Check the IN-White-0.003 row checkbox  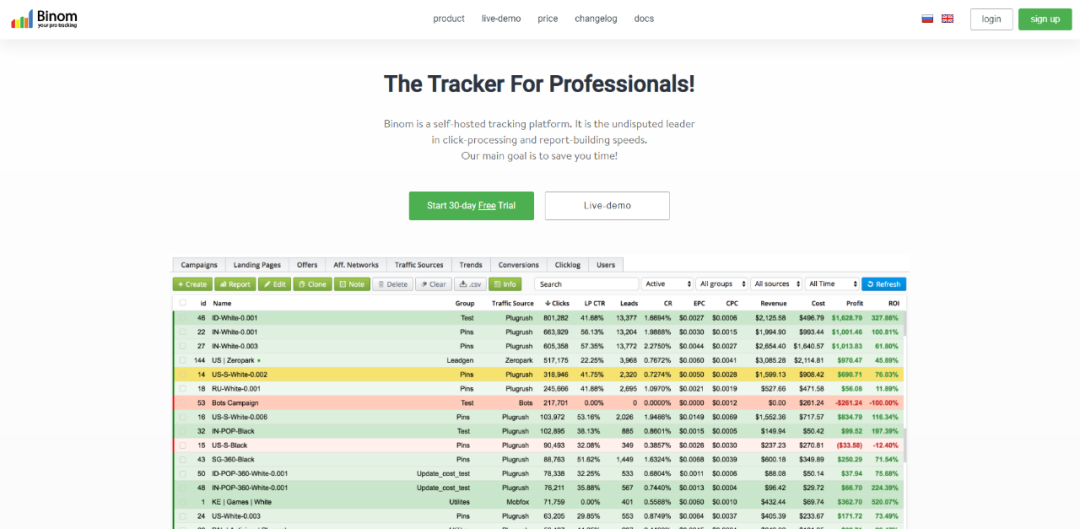coord(183,346)
